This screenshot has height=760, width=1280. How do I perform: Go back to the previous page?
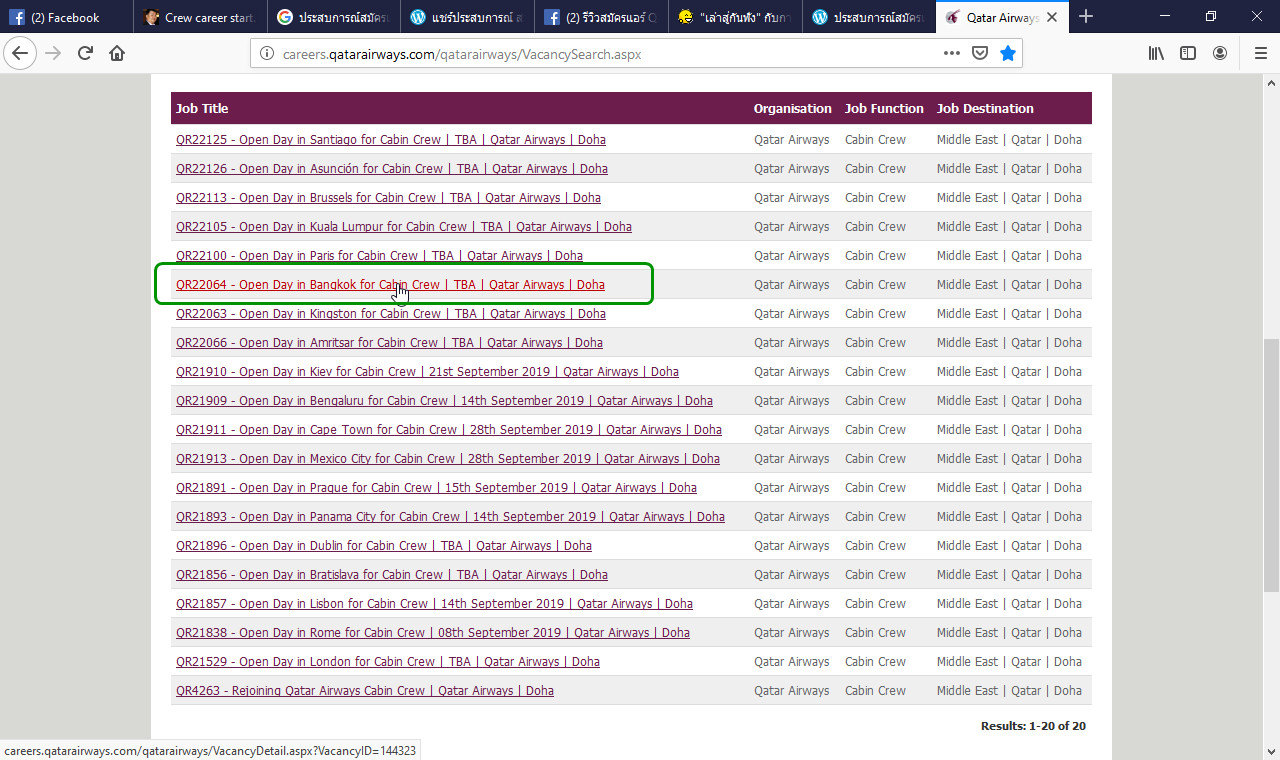coord(20,54)
